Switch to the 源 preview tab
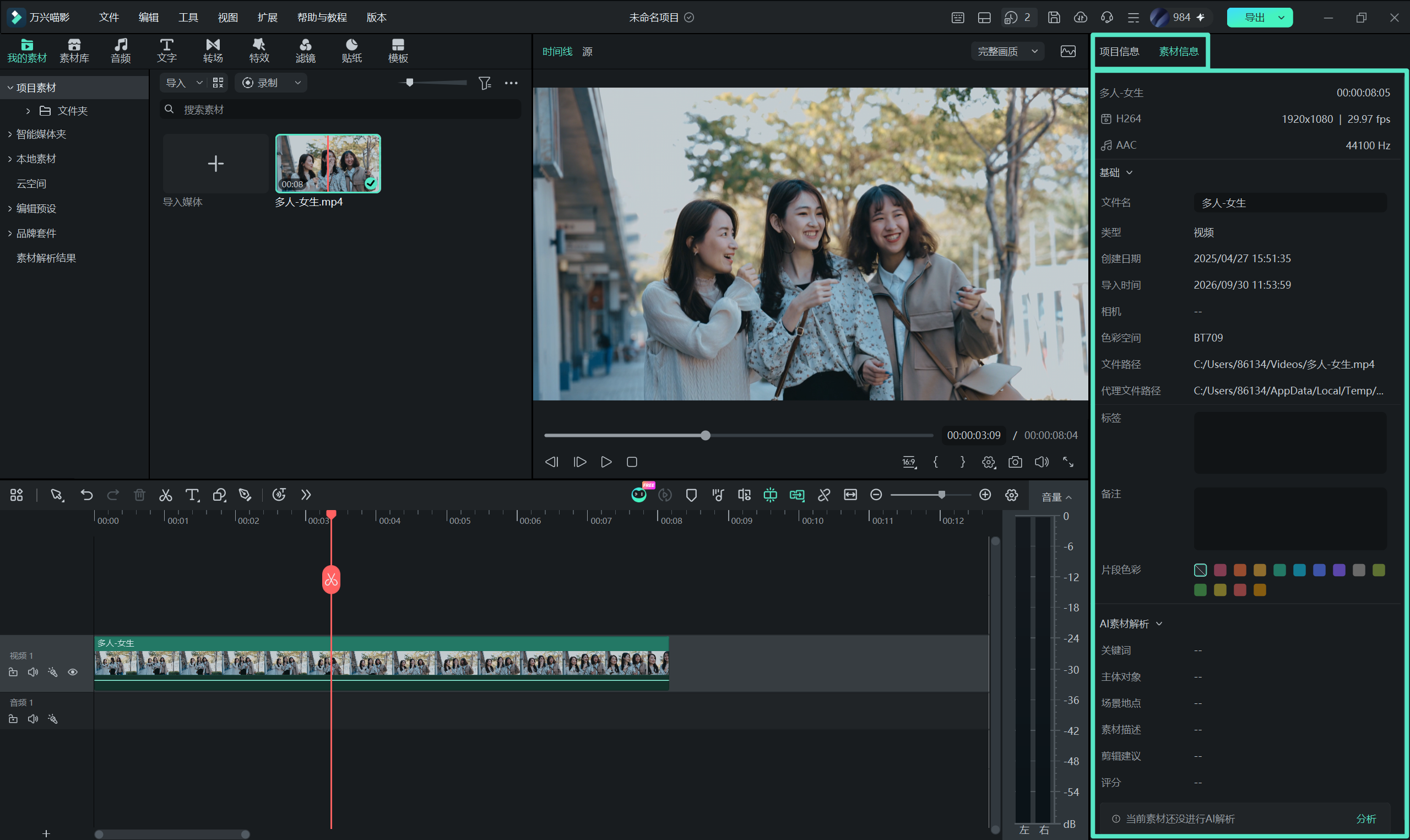 click(587, 52)
